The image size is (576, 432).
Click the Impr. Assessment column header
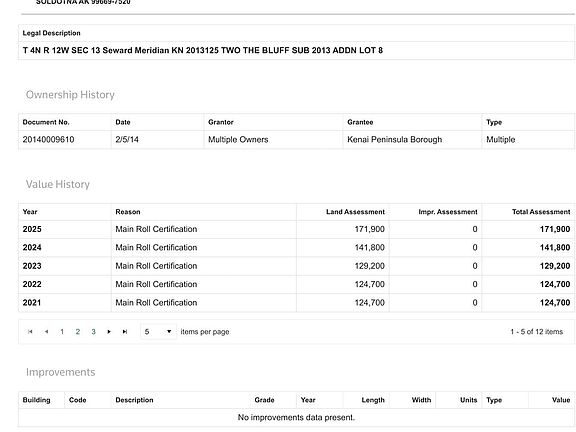coord(448,212)
